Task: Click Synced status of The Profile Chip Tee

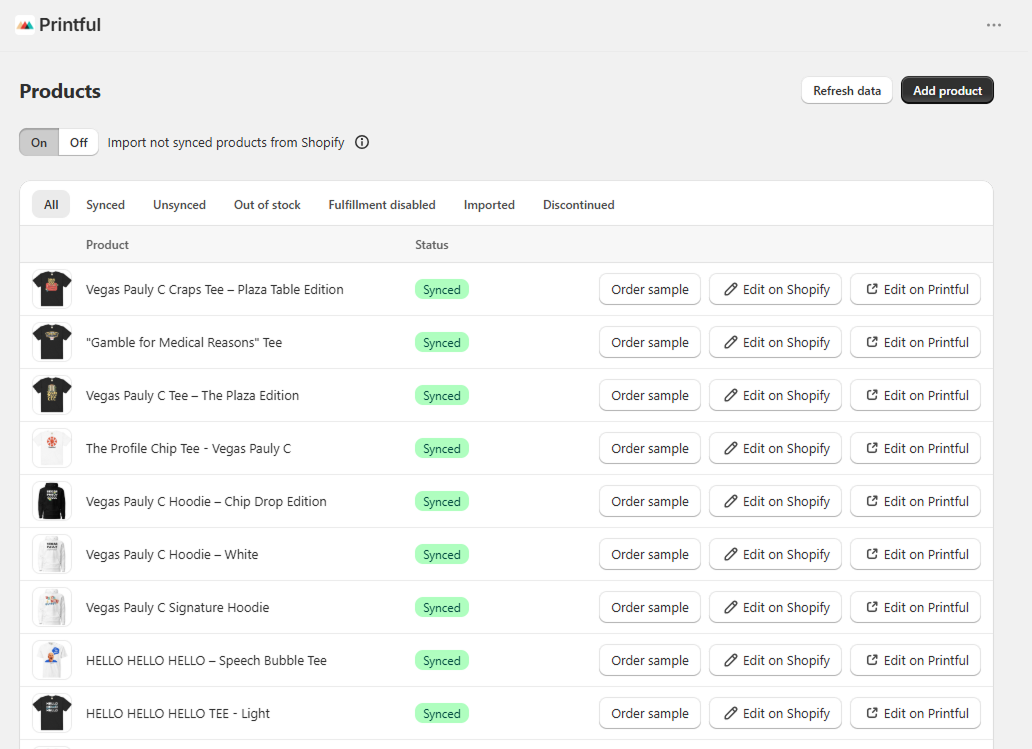Action: coord(442,449)
